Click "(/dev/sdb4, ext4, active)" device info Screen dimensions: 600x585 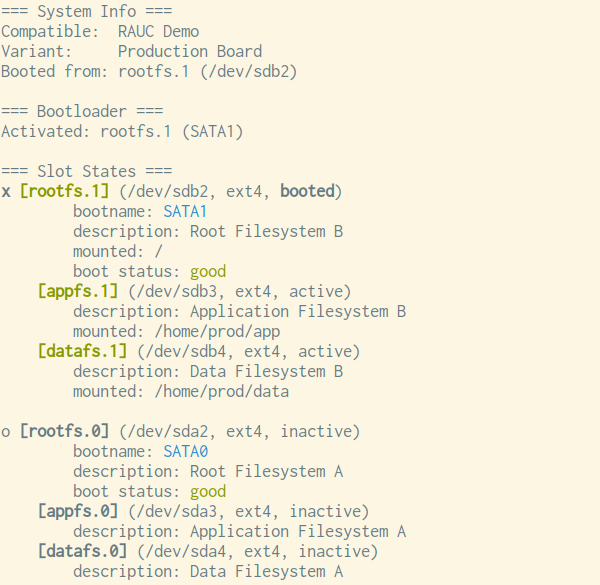[x=249, y=351]
